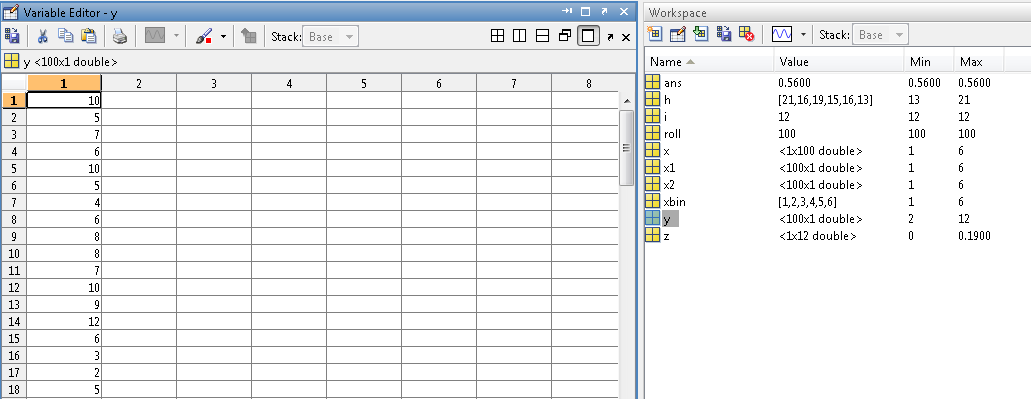Image resolution: width=1031 pixels, height=399 pixels.
Task: Open plot options dropdown in Workspace
Action: pos(803,34)
